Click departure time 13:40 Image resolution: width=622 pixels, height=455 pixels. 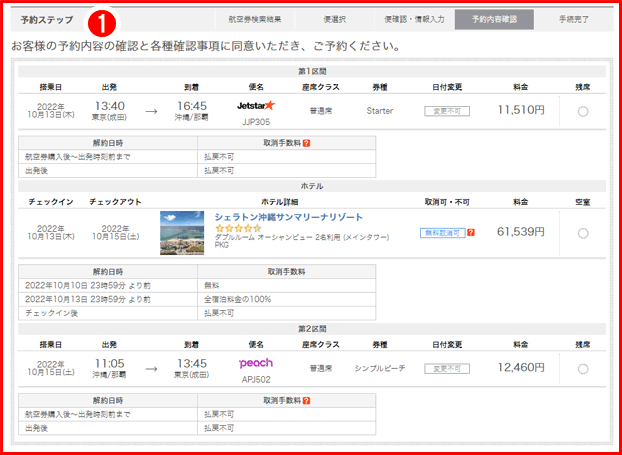click(x=109, y=106)
